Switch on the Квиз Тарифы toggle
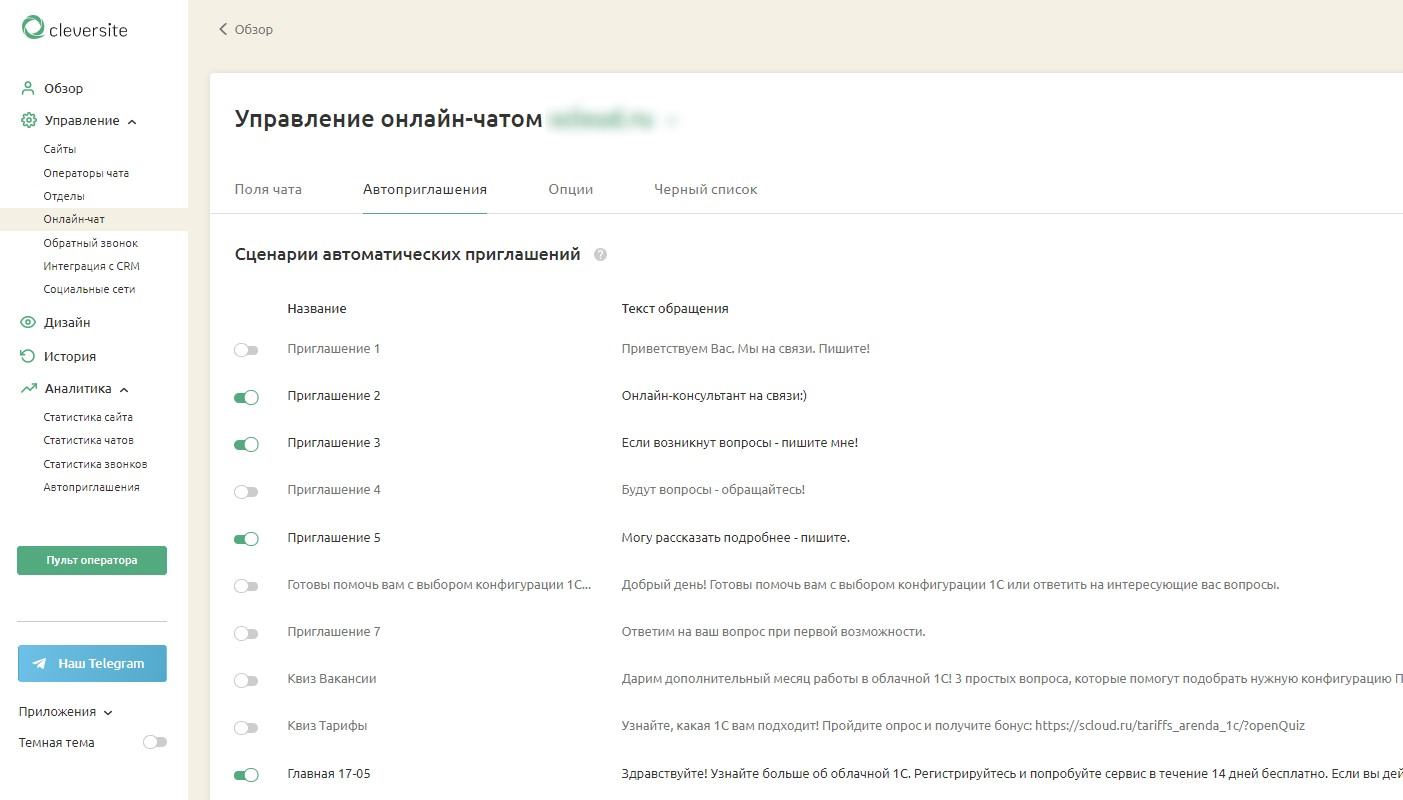 tap(246, 727)
